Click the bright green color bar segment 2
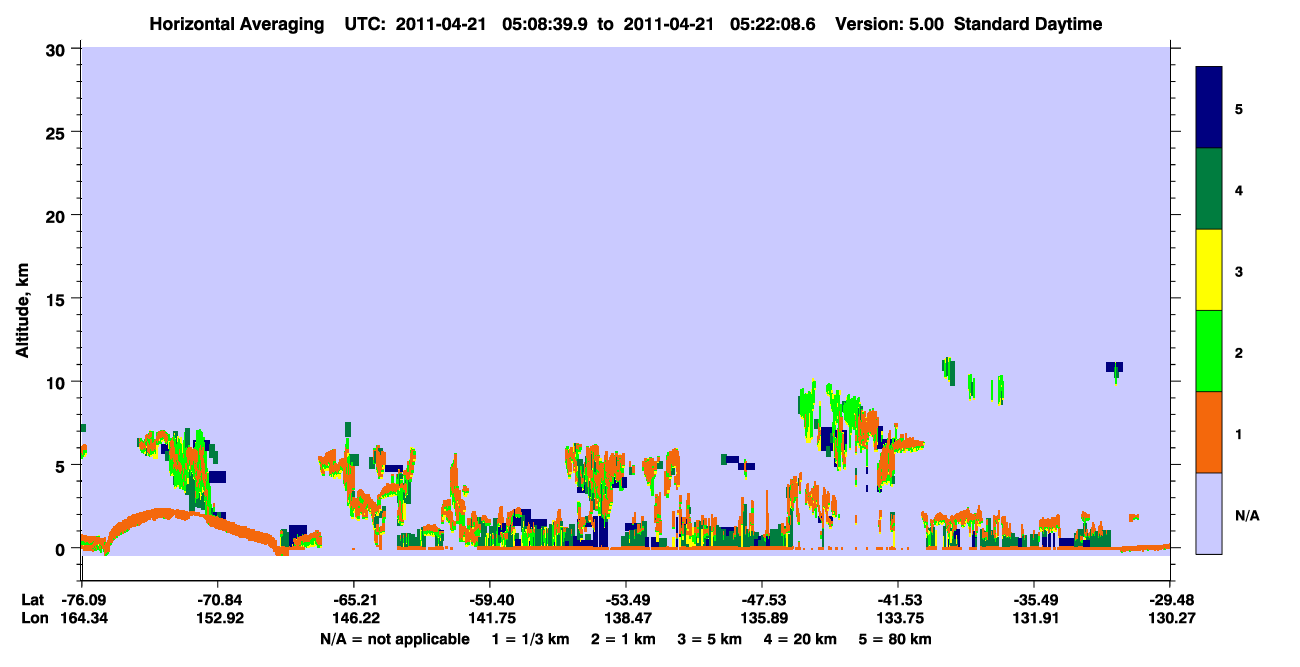This screenshot has width=1300, height=667. (1209, 350)
